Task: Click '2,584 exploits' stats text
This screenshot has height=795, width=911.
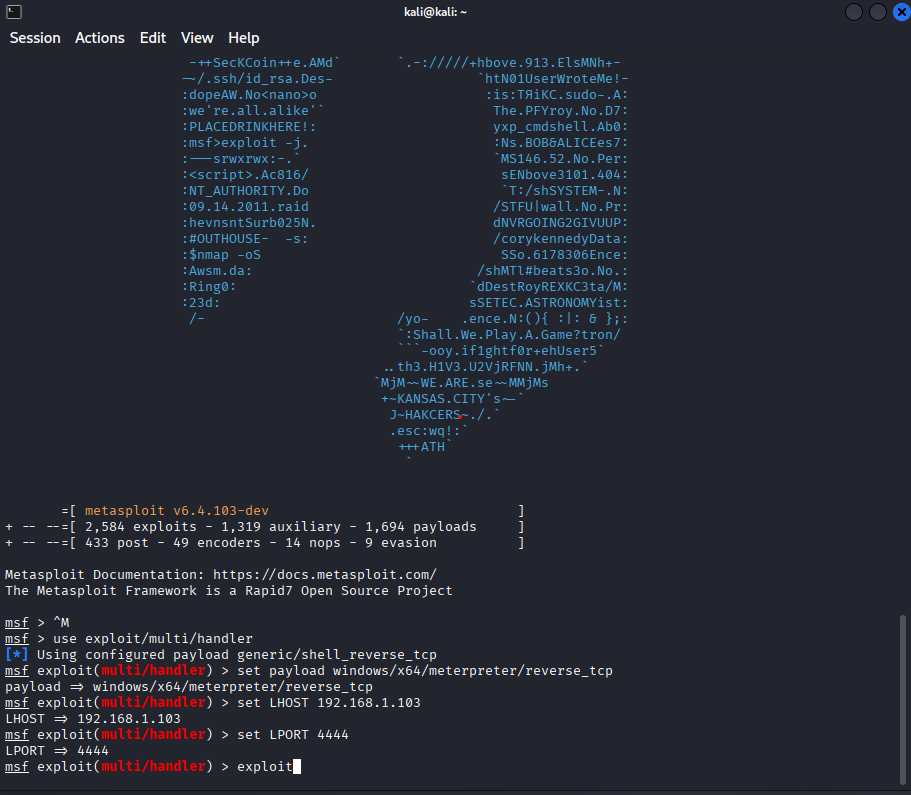Action: point(141,527)
